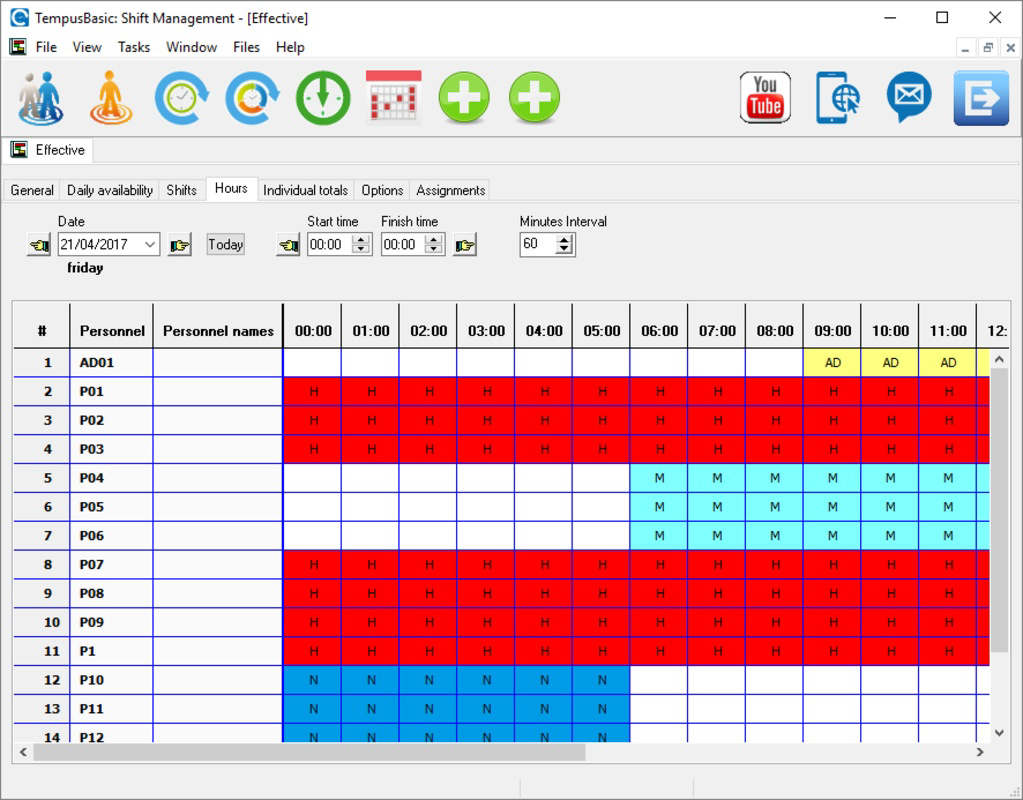Image resolution: width=1023 pixels, height=800 pixels.
Task: Click the mobile web globe icon
Action: [x=838, y=97]
